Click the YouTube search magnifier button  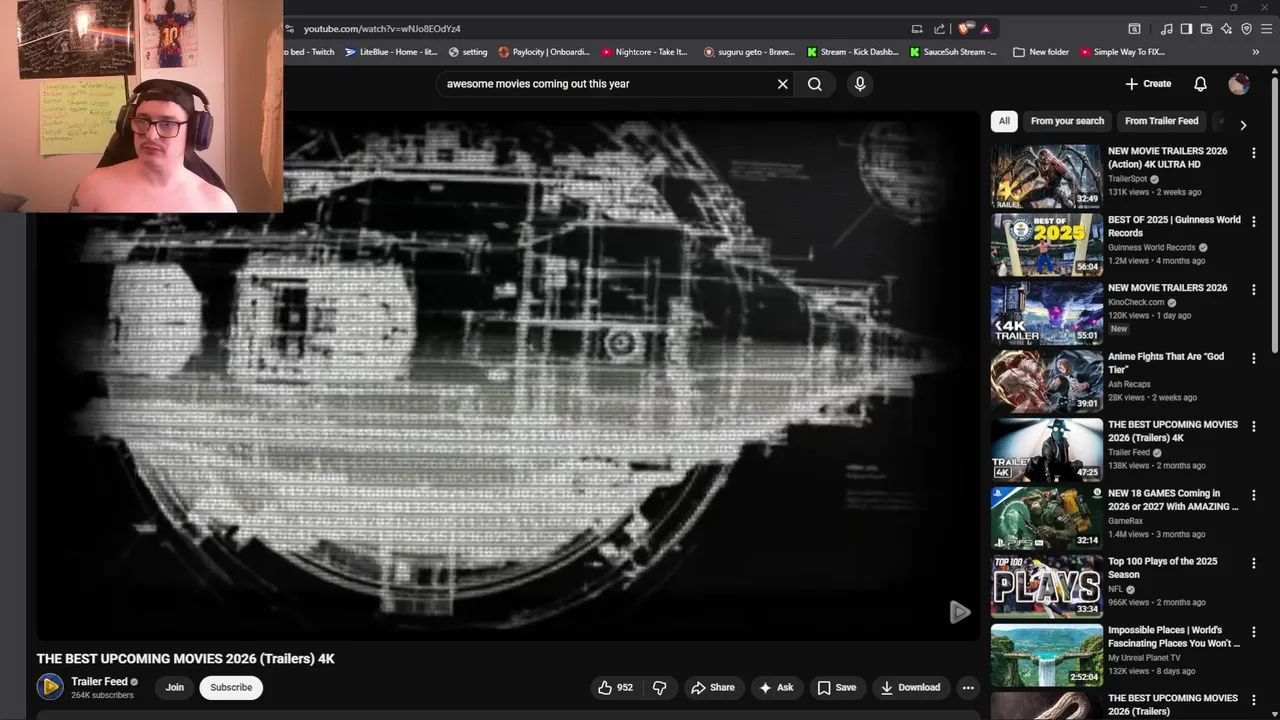(x=815, y=84)
